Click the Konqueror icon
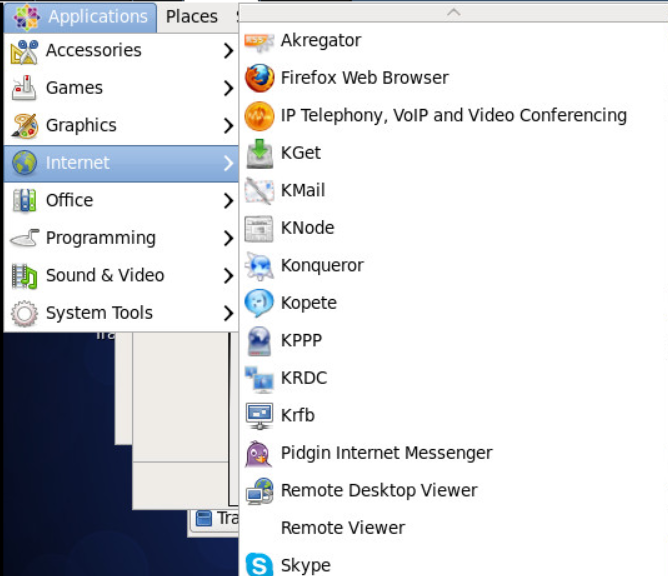 tap(259, 266)
